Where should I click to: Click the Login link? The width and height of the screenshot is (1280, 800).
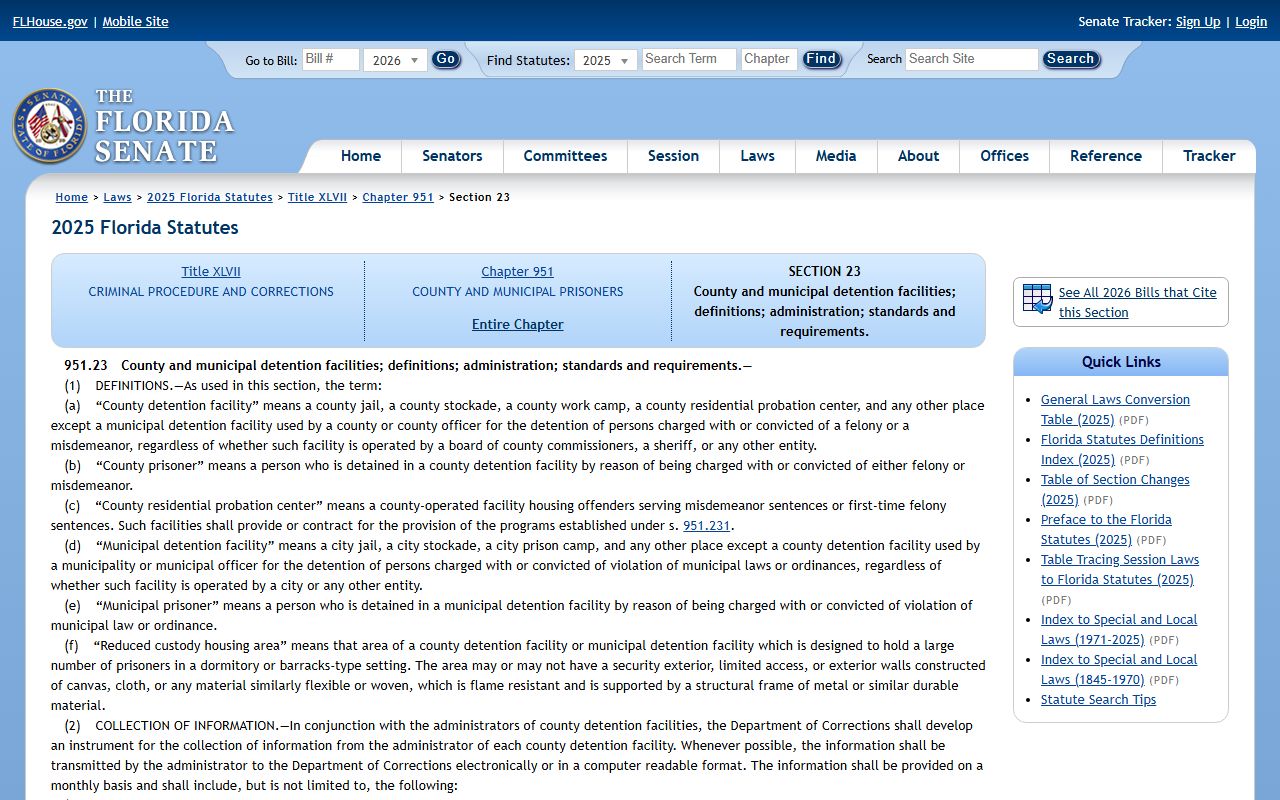click(1251, 21)
